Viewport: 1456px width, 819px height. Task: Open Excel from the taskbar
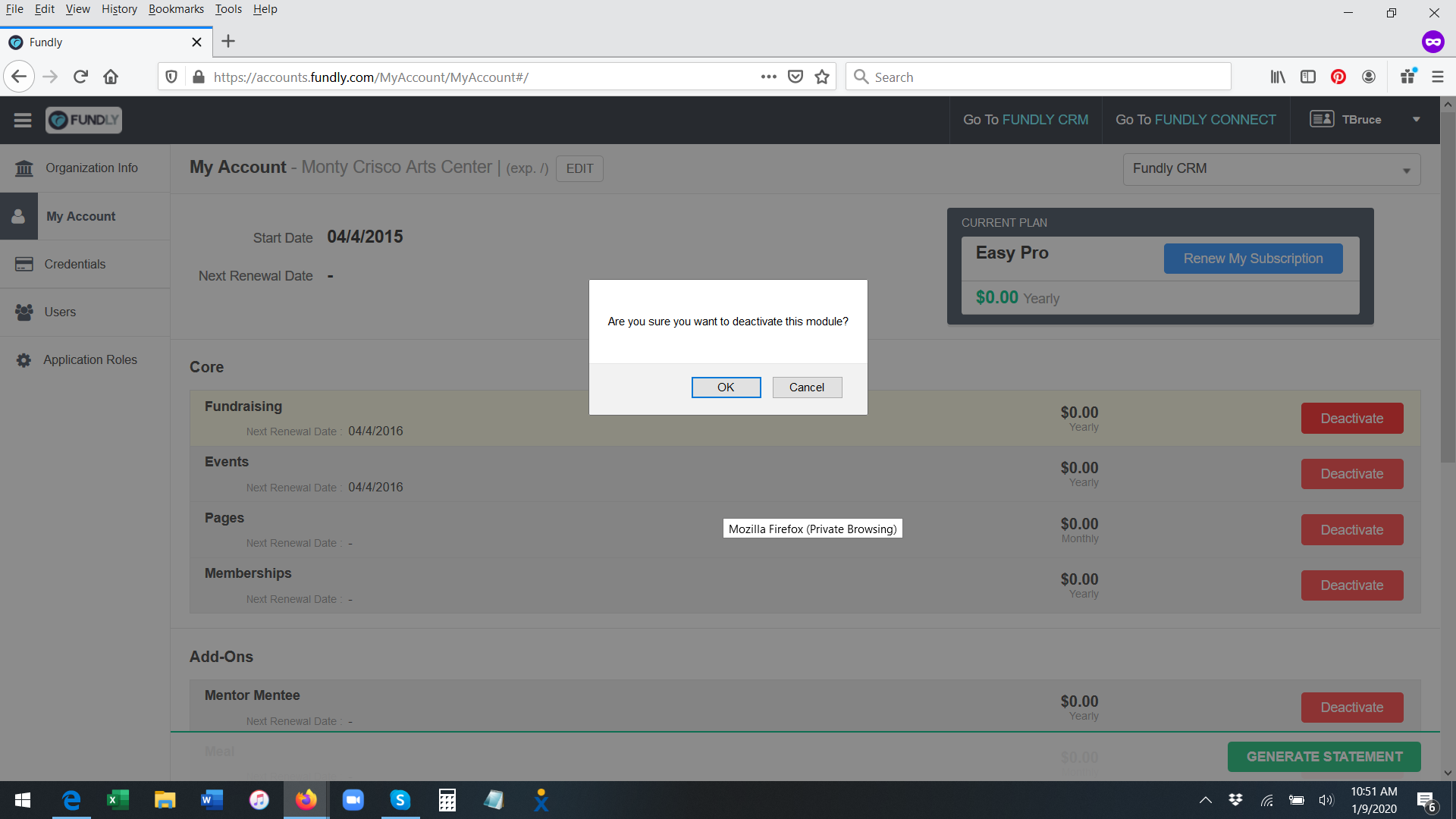pyautogui.click(x=118, y=800)
